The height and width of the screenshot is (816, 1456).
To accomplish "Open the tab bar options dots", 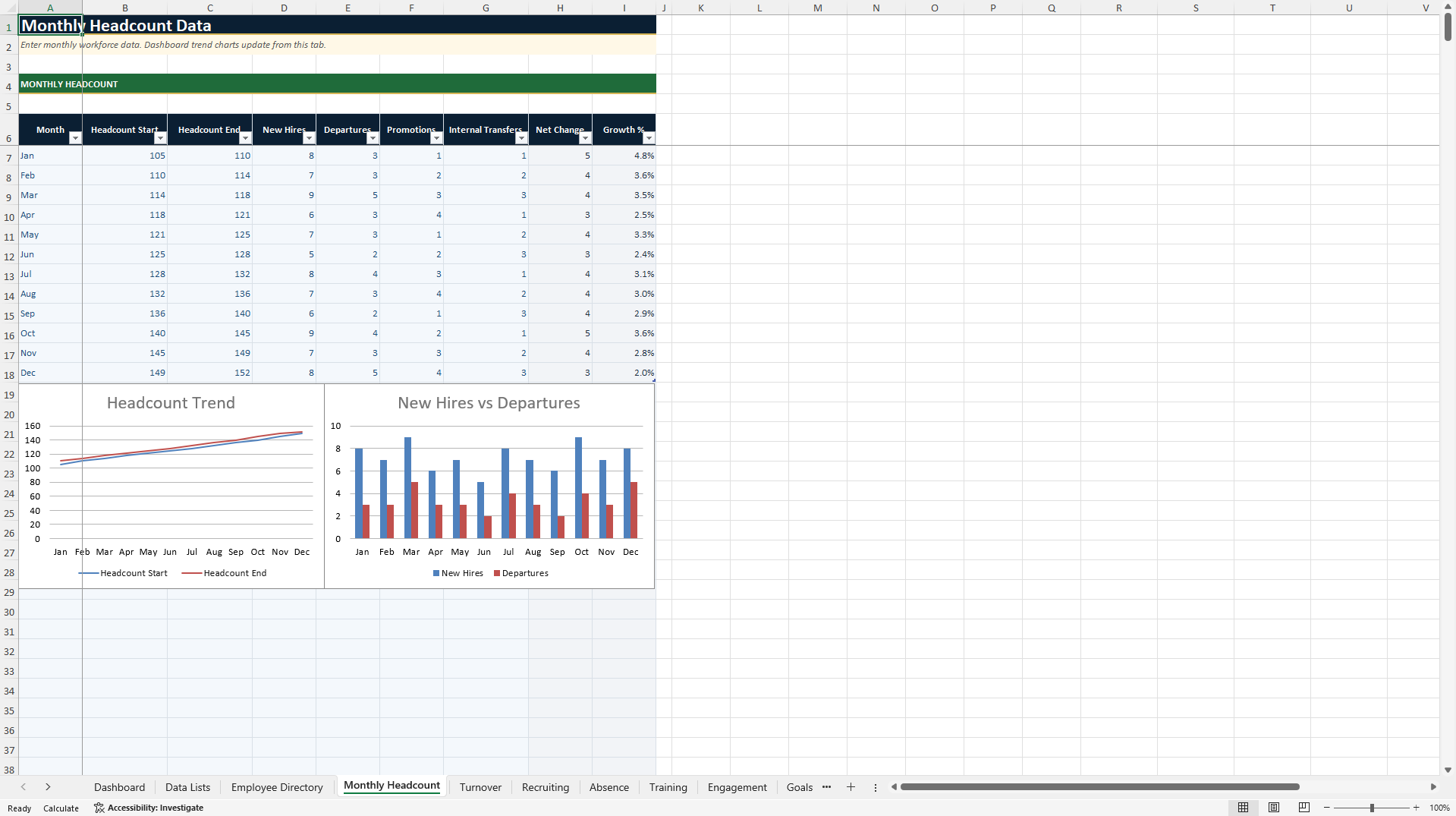I will point(875,787).
